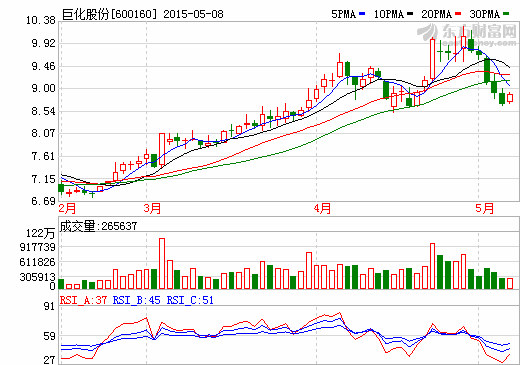The width and height of the screenshot is (520, 365).
Task: Click the RSI_C:51 indicator label
Action: 190,300
